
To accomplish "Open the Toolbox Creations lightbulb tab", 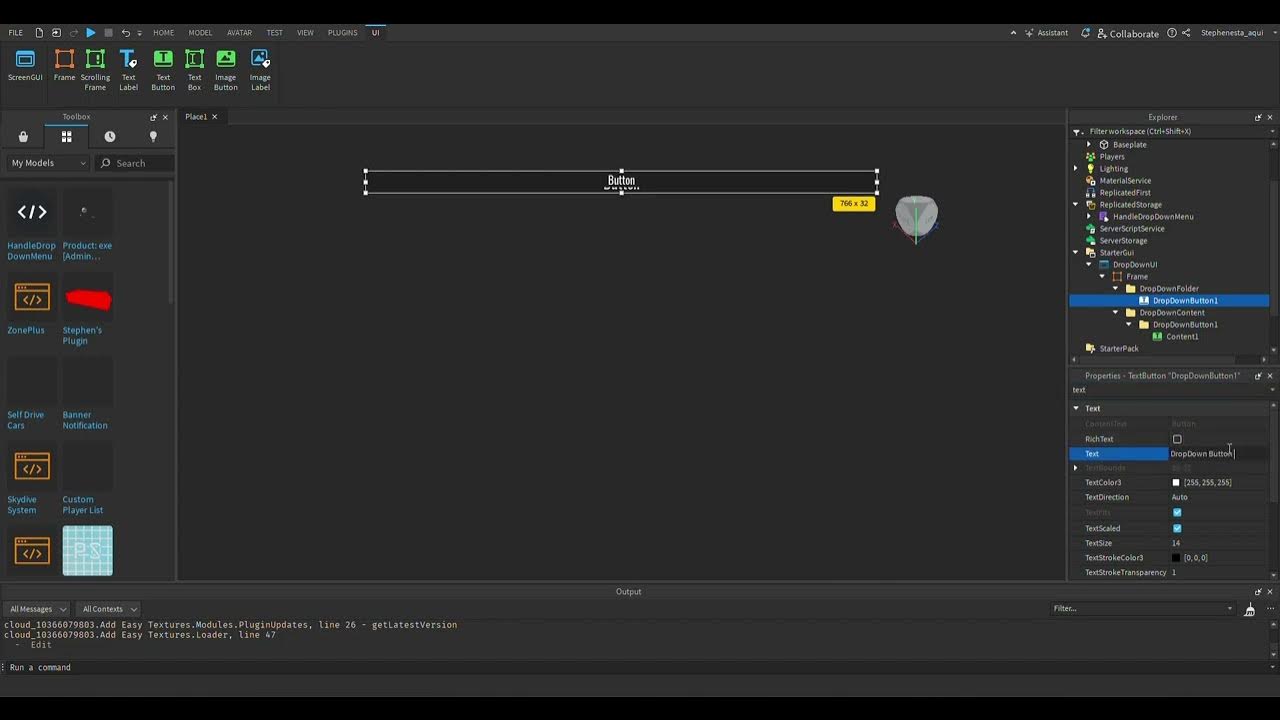I will [x=153, y=136].
